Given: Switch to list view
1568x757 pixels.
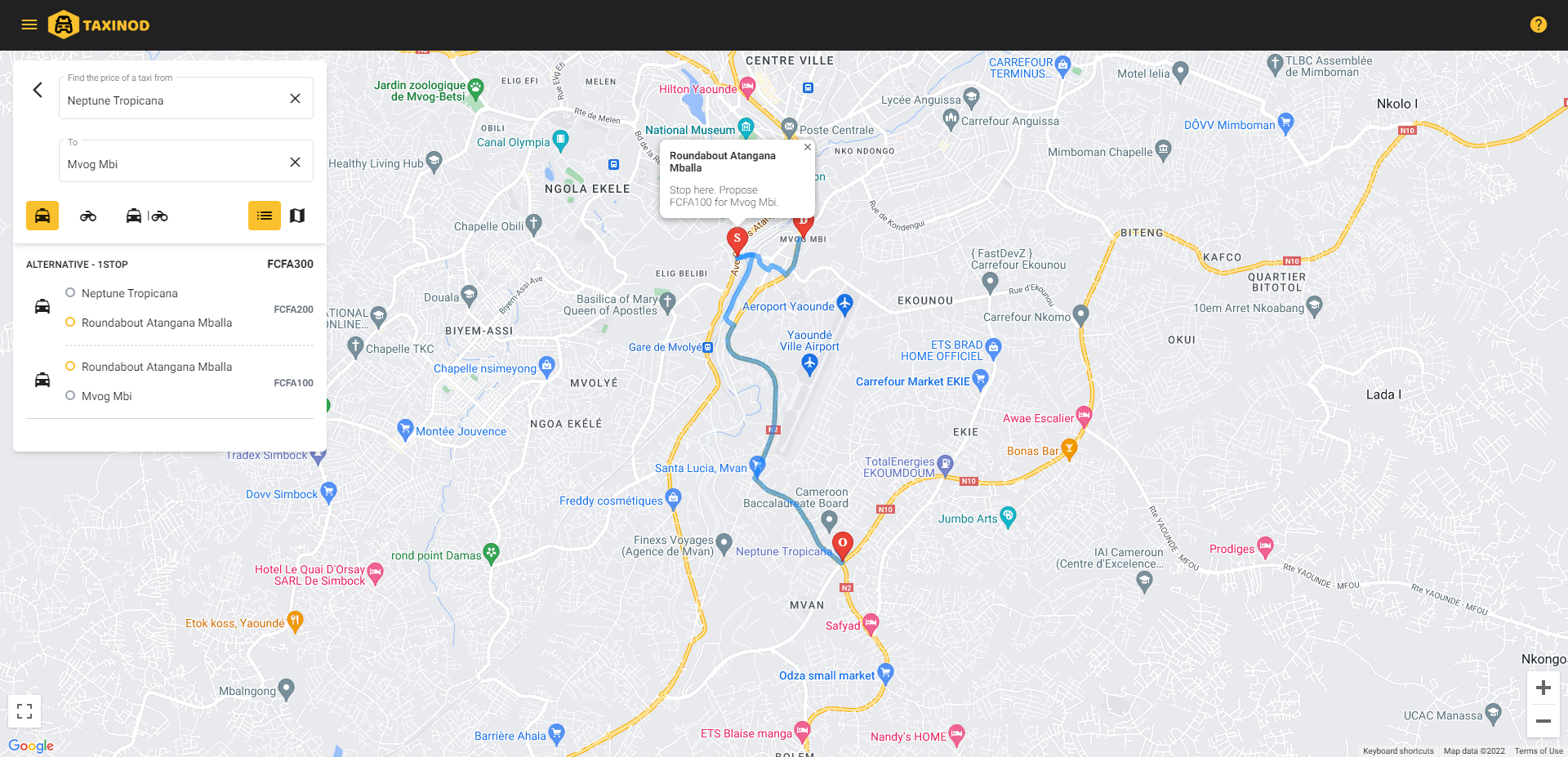Looking at the screenshot, I should point(265,216).
